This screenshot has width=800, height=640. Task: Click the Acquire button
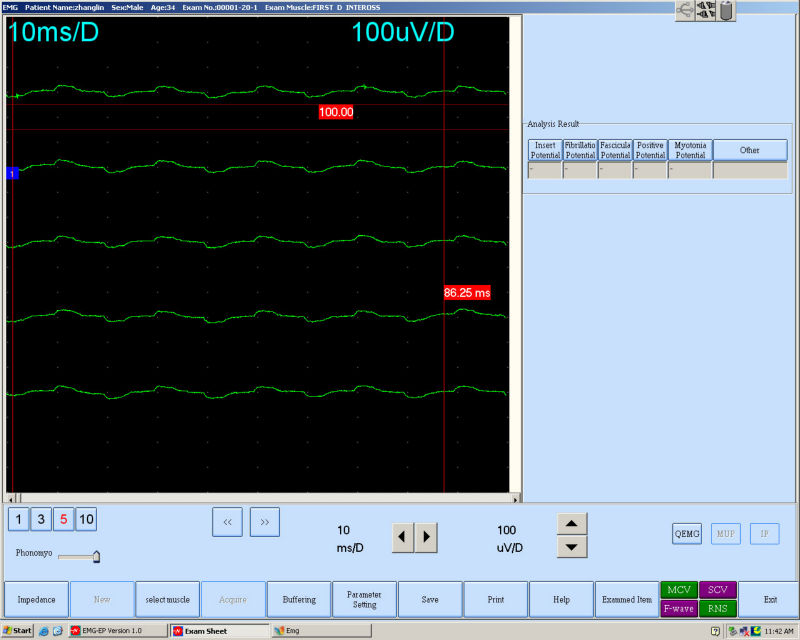[233, 600]
